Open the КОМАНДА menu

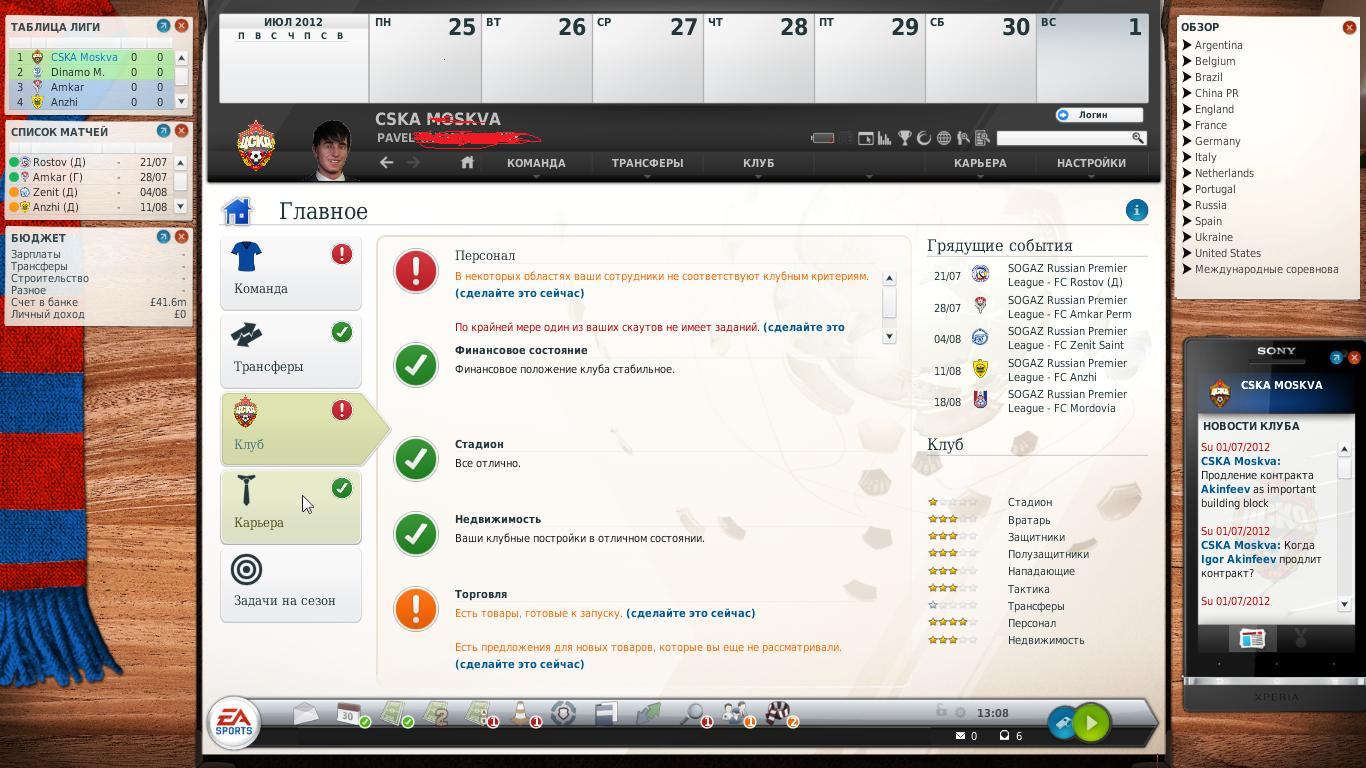[x=536, y=163]
